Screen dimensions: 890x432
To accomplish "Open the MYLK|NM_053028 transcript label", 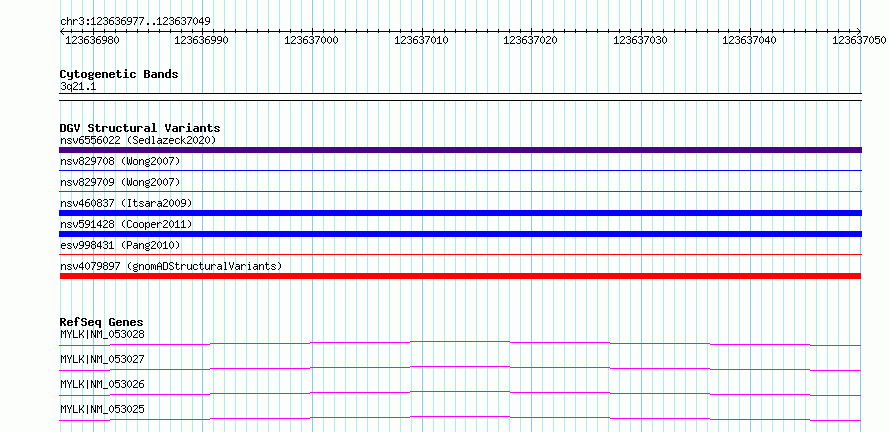I will (102, 334).
